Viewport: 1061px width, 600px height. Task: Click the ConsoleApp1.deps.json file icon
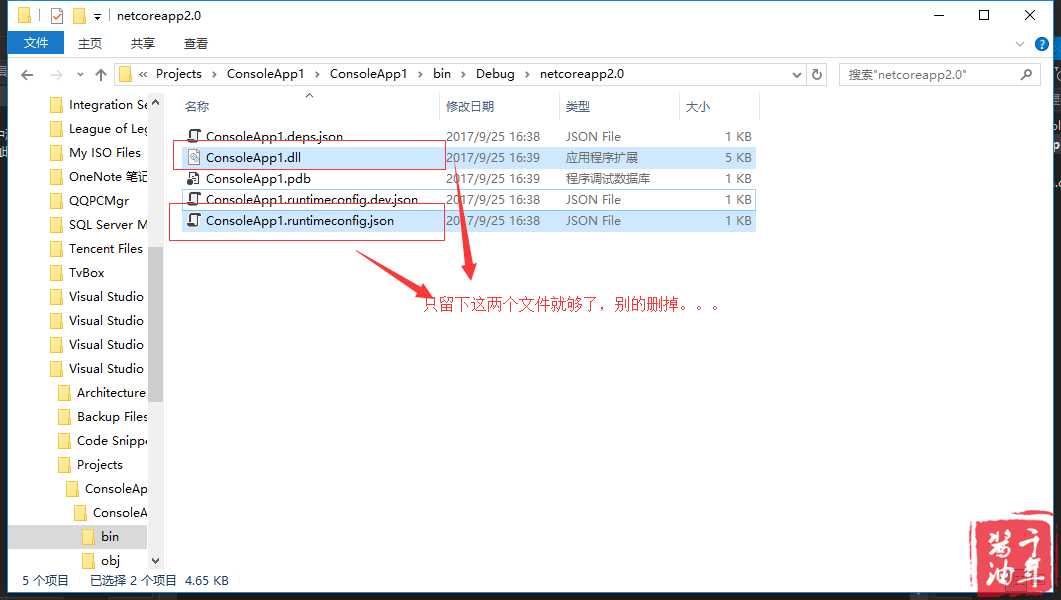194,136
